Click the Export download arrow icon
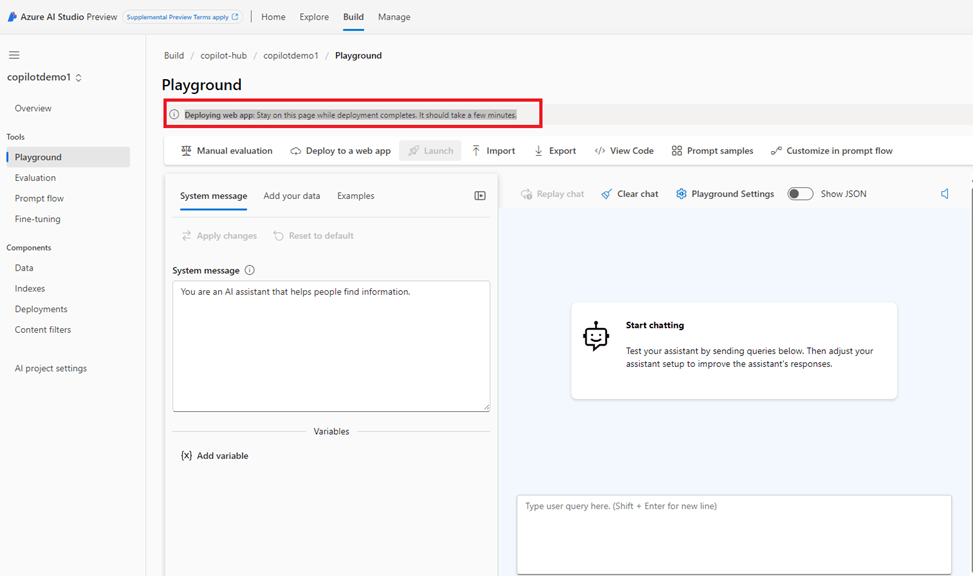 pos(539,151)
